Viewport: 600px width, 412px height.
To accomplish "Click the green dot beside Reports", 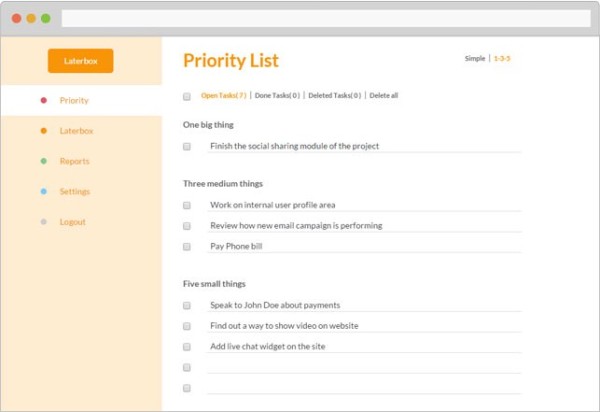I will point(43,161).
